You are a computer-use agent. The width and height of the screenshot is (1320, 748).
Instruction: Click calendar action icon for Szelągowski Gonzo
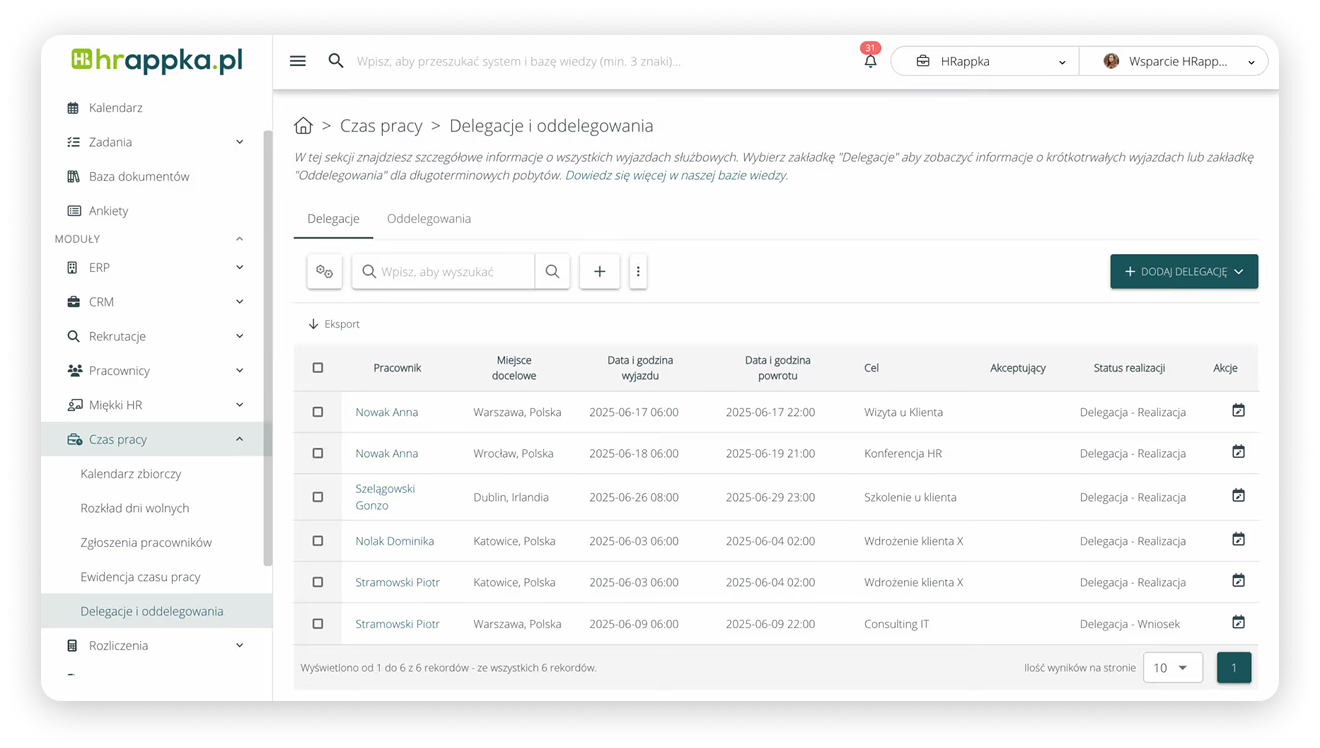point(1238,496)
